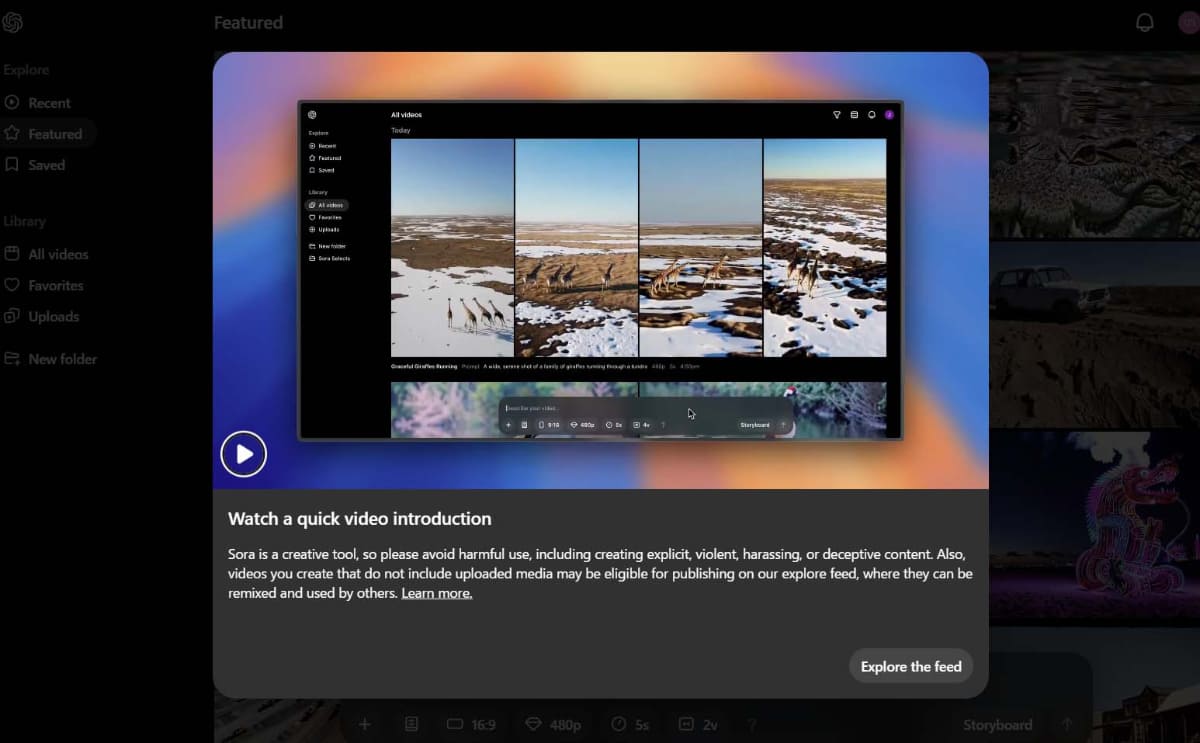Open the 5s duration dropdown
Screen dimensions: 1200x743
tap(632, 725)
